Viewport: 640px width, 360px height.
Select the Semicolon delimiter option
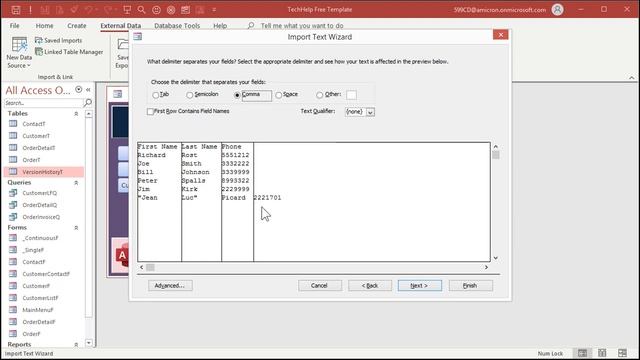[x=189, y=95]
